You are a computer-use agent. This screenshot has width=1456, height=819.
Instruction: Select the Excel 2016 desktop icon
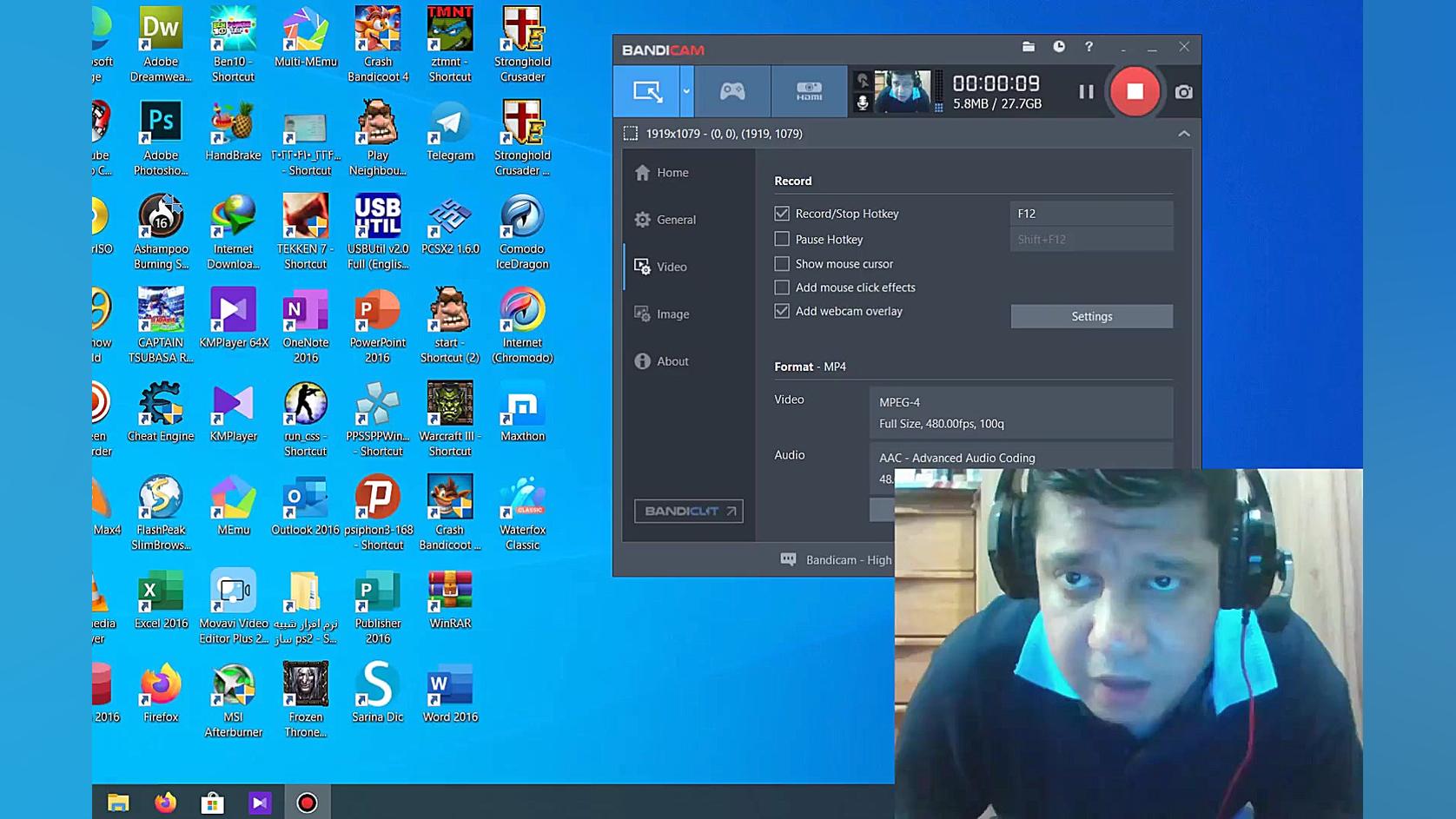coord(161,599)
